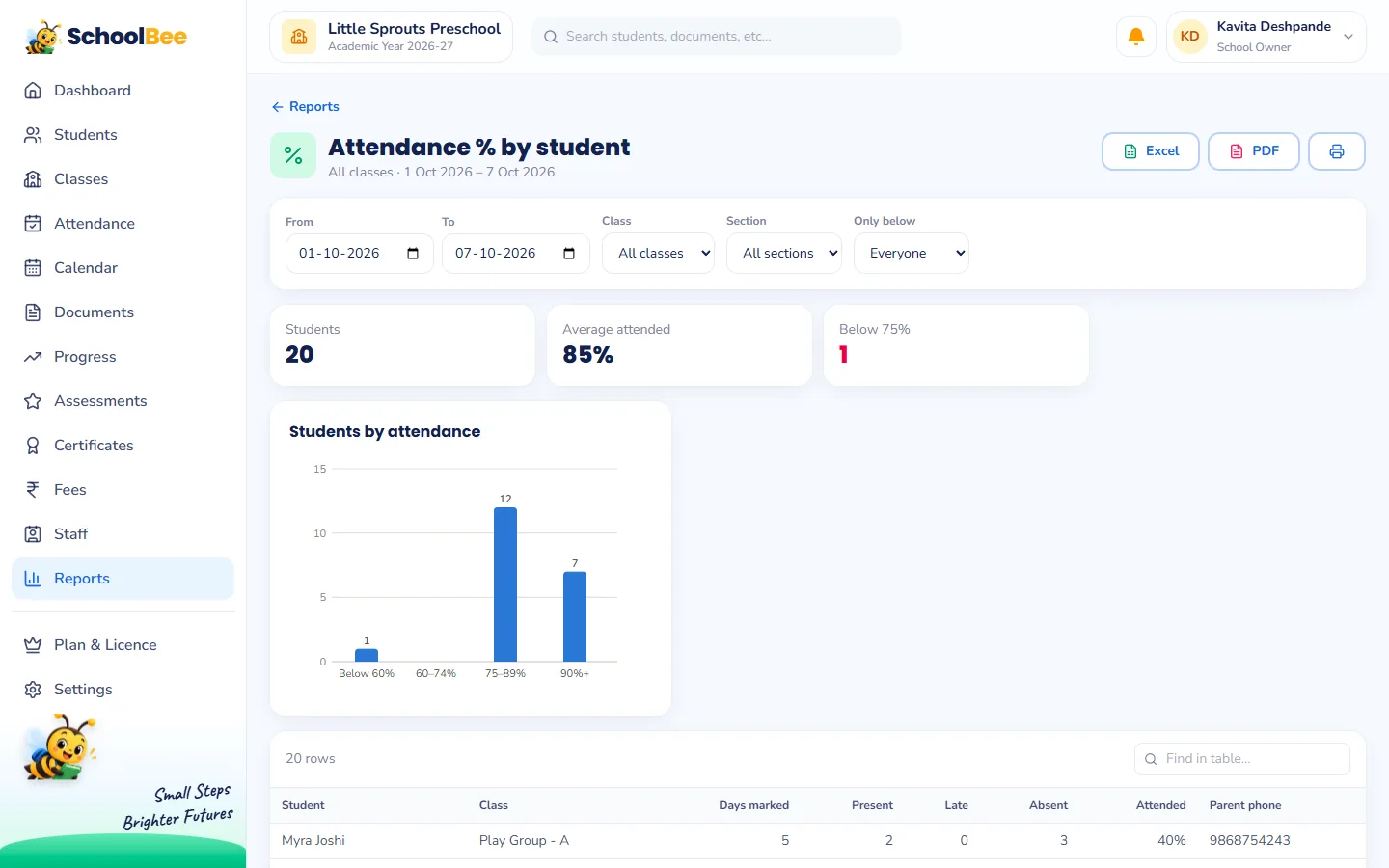Image resolution: width=1389 pixels, height=868 pixels.
Task: Click the search magnifier icon in top bar
Action: [x=551, y=37]
